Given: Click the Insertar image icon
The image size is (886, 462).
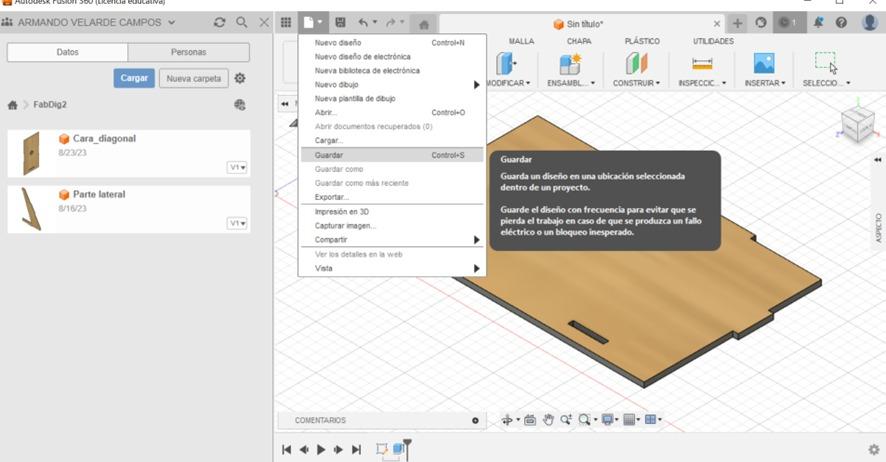Looking at the screenshot, I should pos(764,64).
